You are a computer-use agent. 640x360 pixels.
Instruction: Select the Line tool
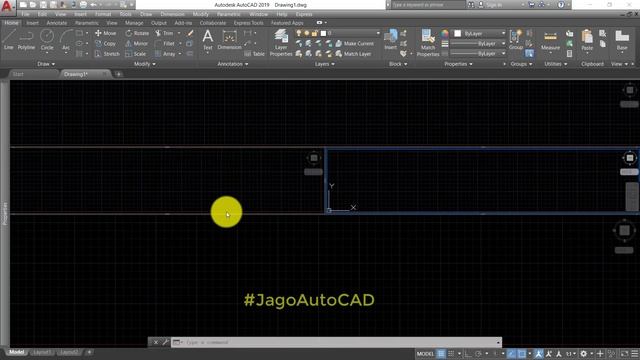pos(9,40)
